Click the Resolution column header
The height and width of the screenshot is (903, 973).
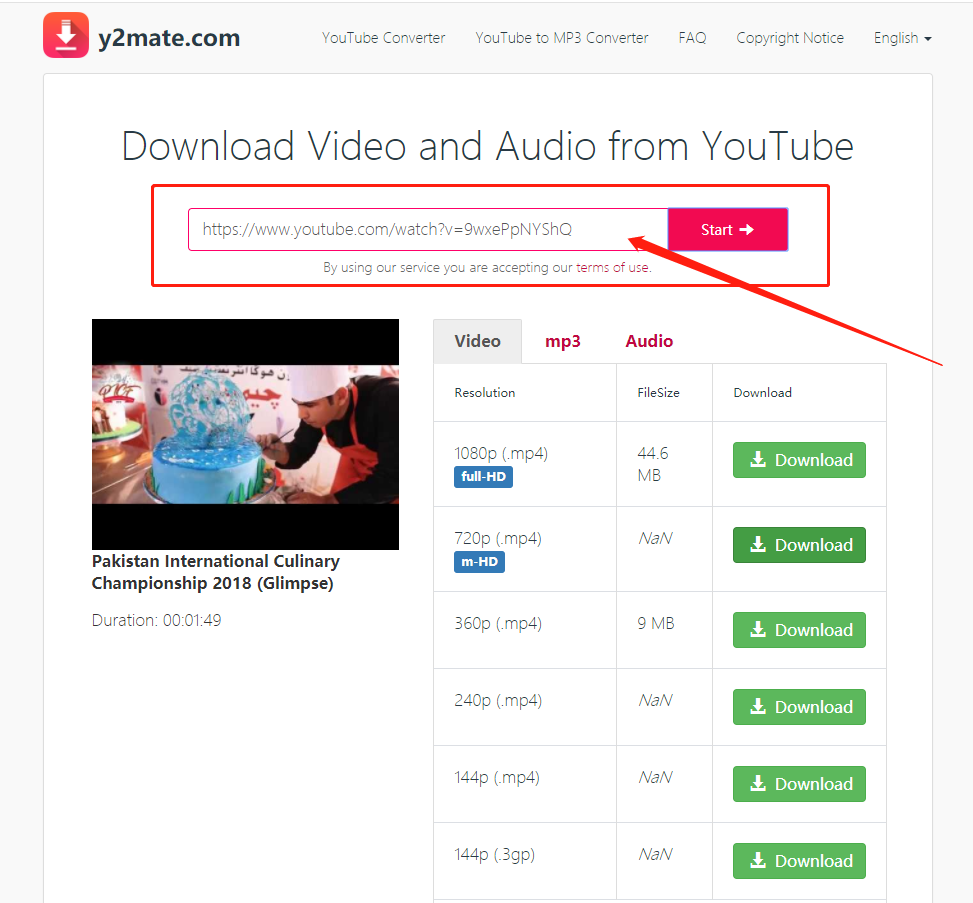485,392
